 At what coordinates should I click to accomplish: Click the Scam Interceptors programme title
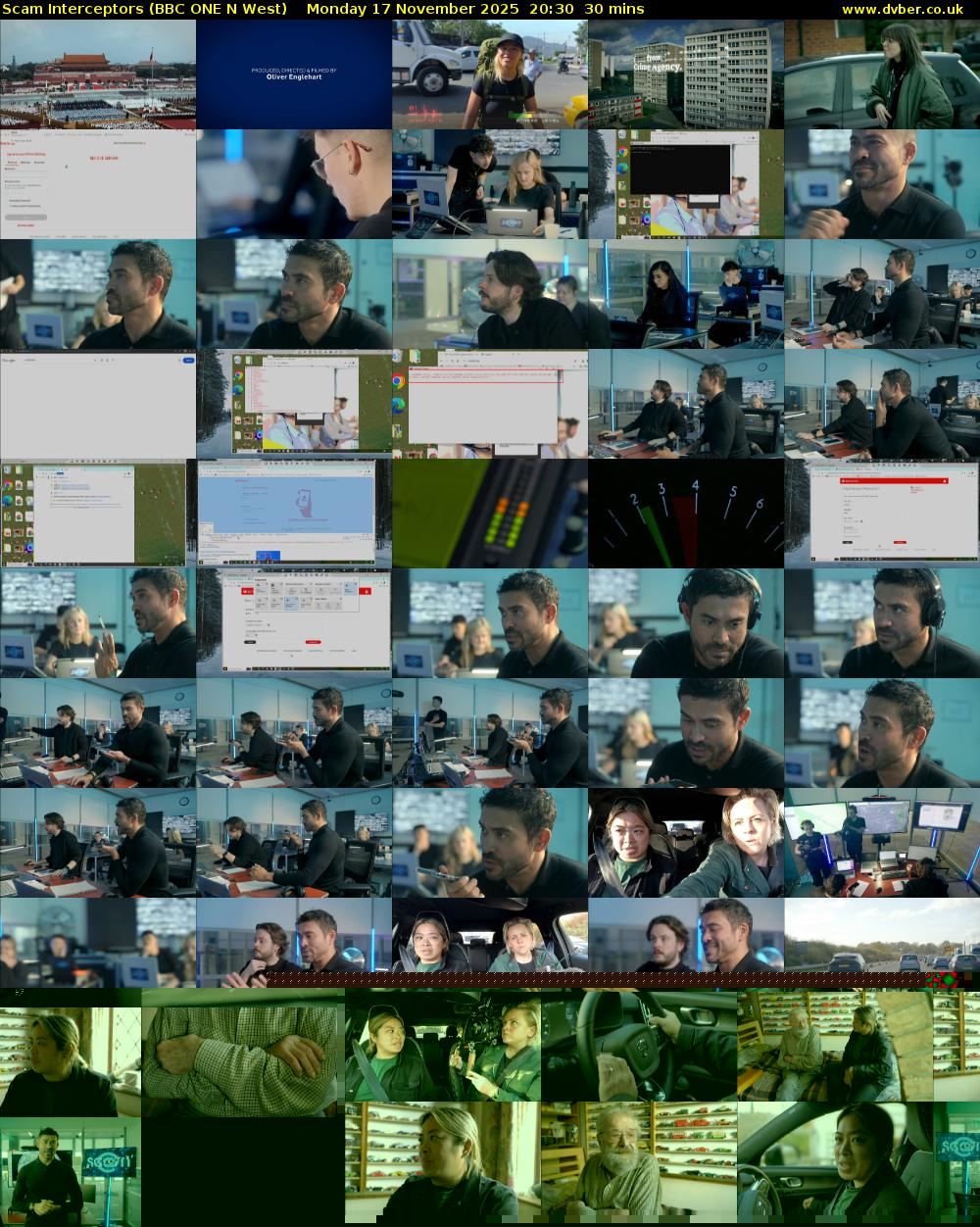144,9
